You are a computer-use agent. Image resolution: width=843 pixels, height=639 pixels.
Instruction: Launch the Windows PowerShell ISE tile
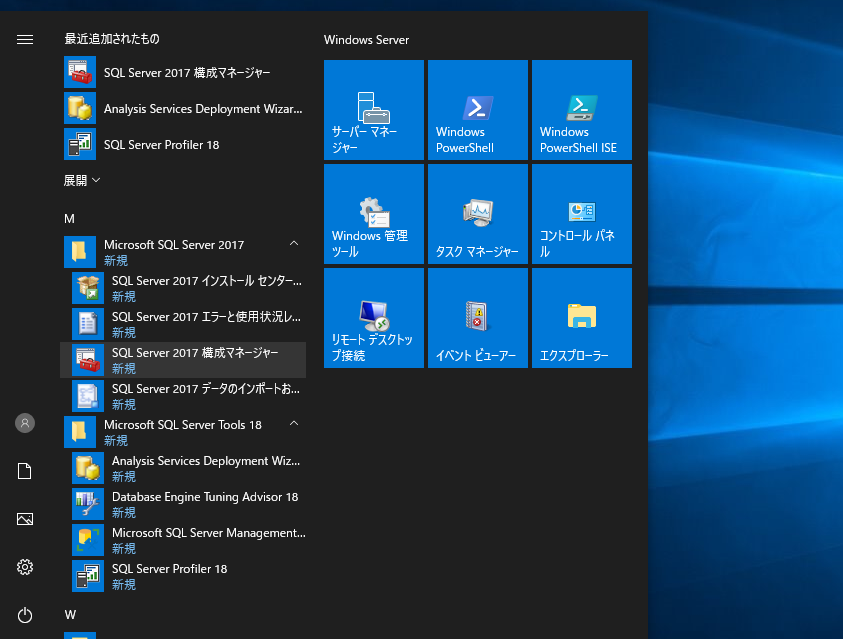(x=582, y=110)
